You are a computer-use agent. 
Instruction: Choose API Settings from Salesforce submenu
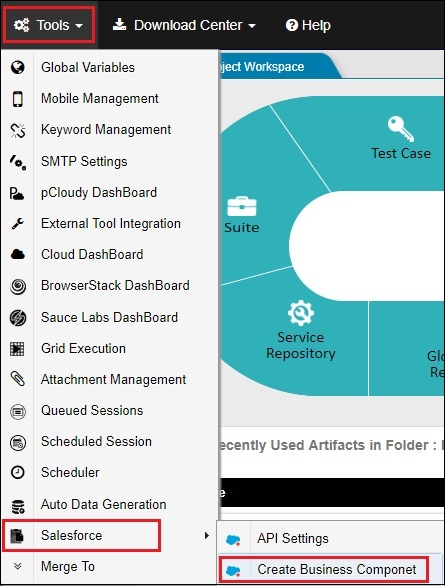[x=293, y=539]
